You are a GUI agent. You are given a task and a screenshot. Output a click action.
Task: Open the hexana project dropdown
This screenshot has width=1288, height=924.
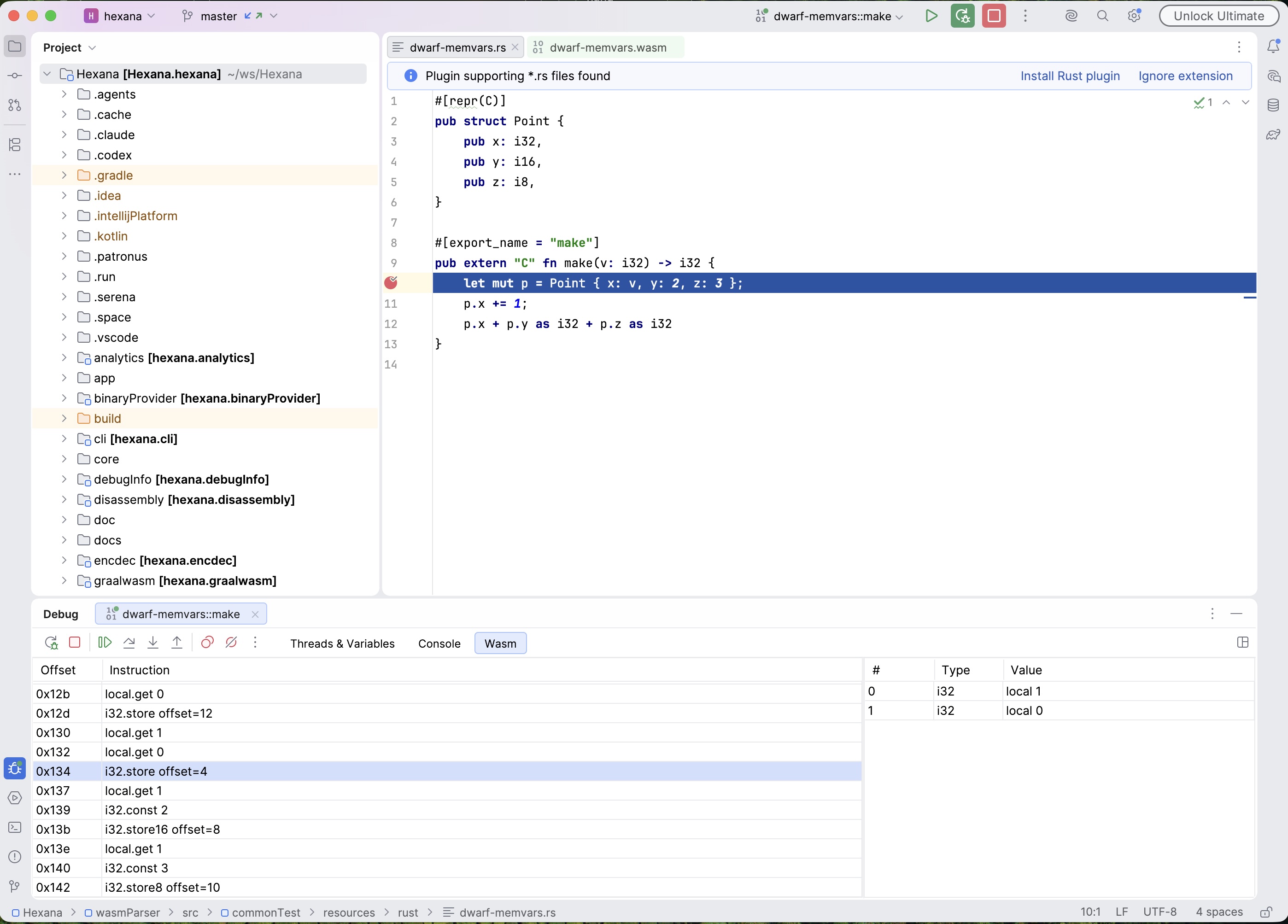coord(120,16)
